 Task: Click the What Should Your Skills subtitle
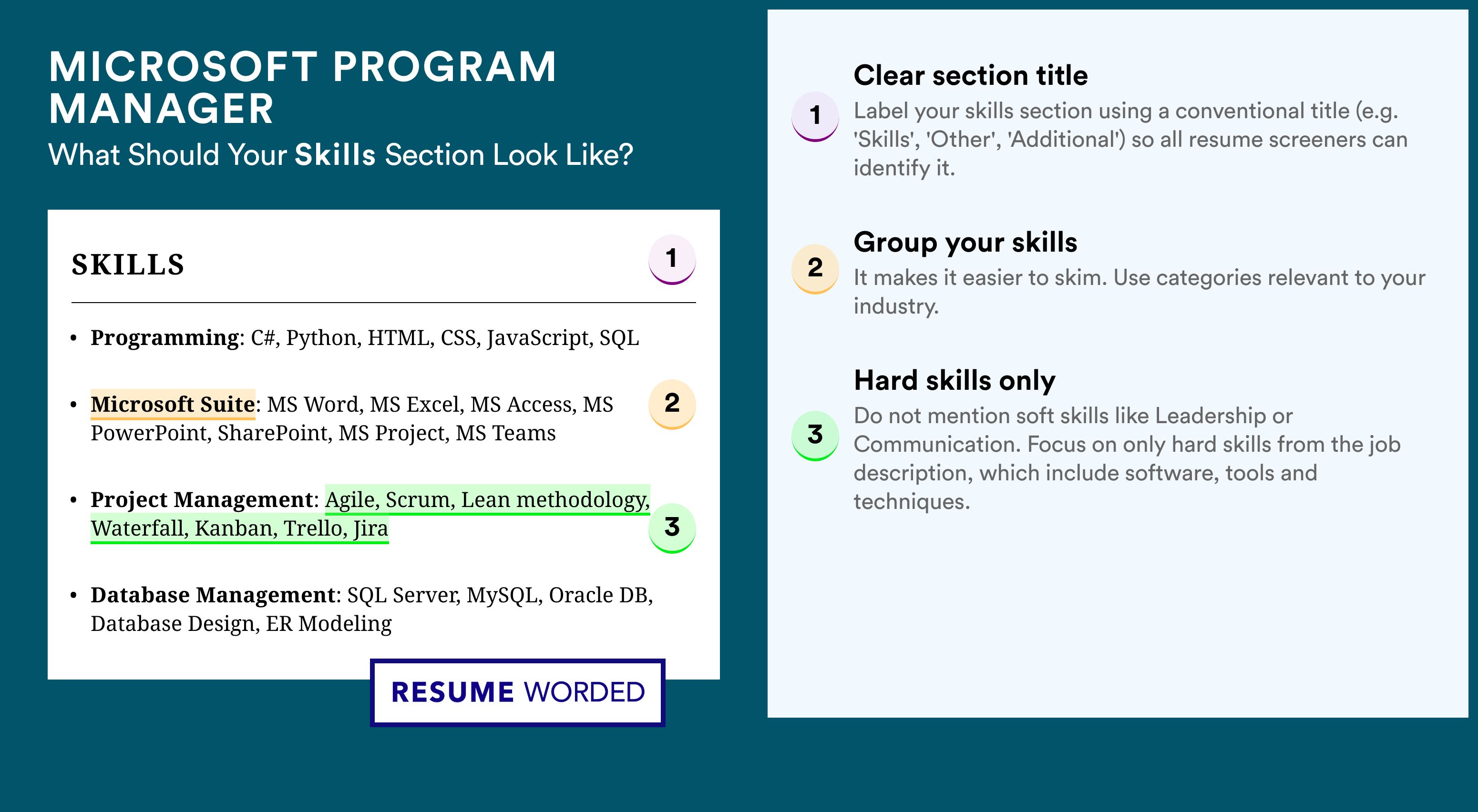(x=341, y=155)
